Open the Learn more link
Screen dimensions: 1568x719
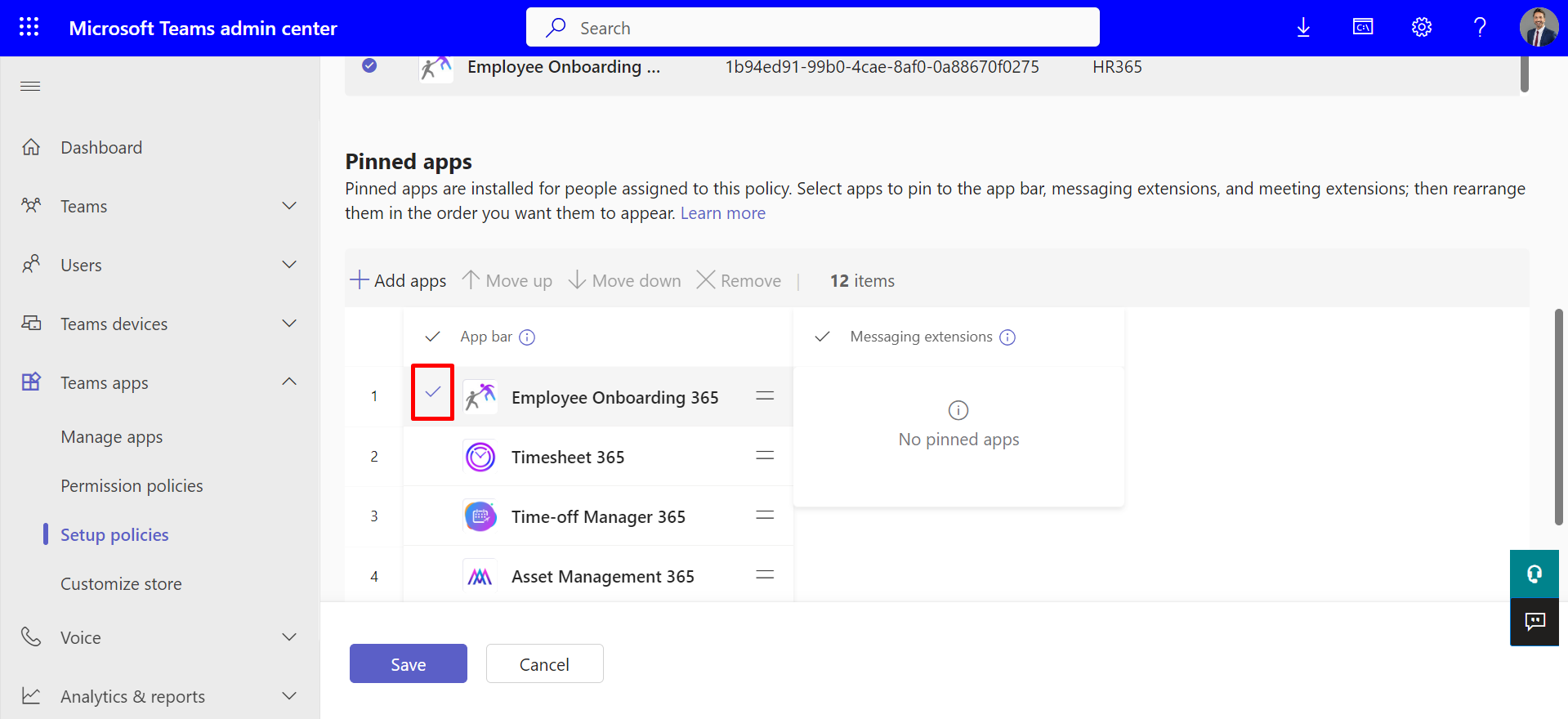(723, 213)
